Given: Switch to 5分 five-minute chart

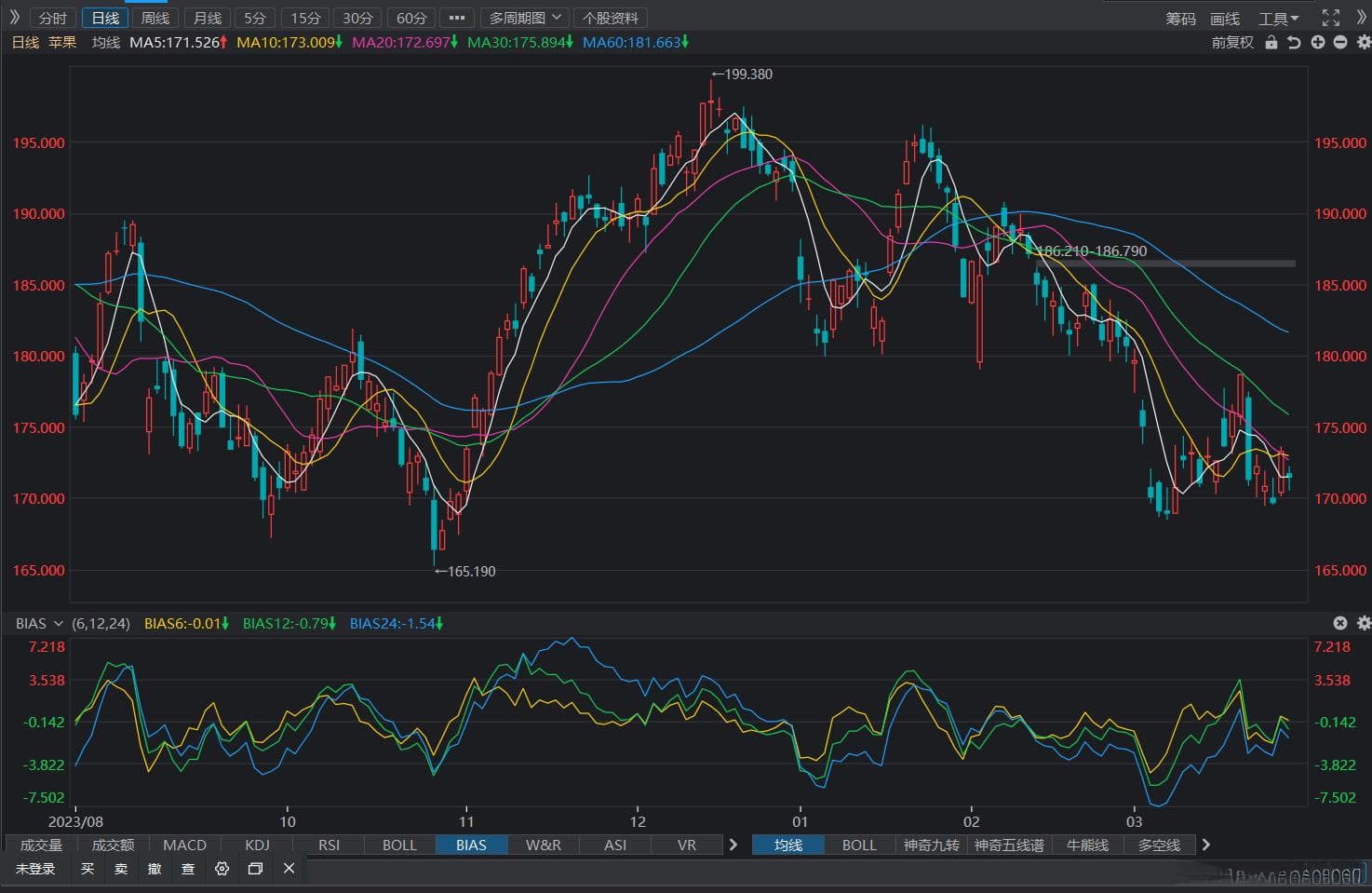Looking at the screenshot, I should pyautogui.click(x=255, y=18).
